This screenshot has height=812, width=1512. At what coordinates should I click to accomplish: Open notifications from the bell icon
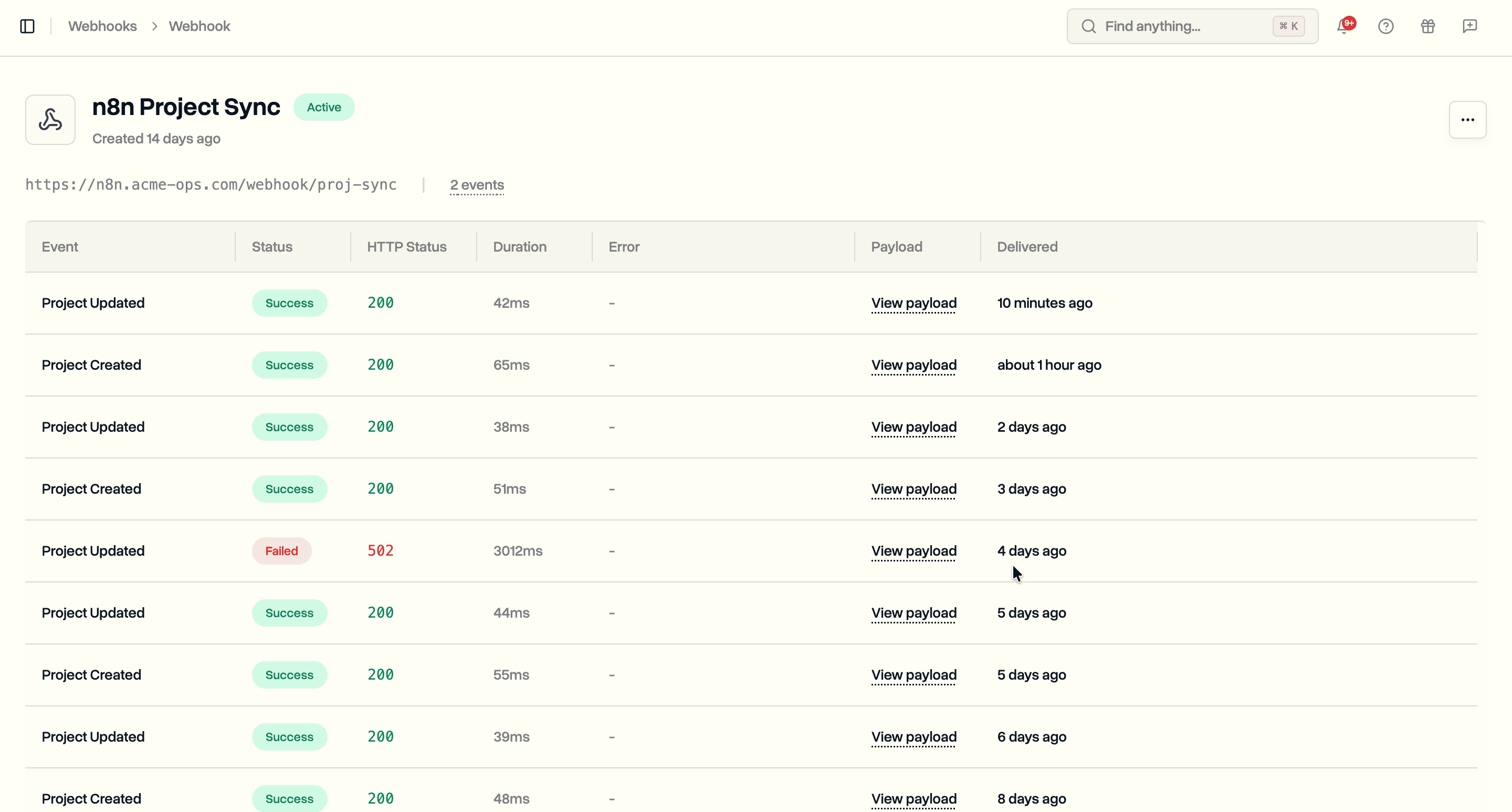[x=1344, y=26]
